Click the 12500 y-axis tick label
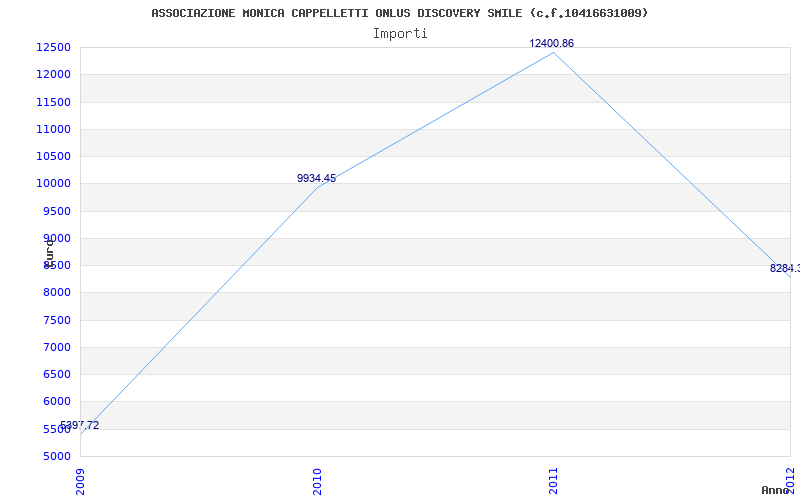Screen dimensions: 800x500 (x=53, y=47)
